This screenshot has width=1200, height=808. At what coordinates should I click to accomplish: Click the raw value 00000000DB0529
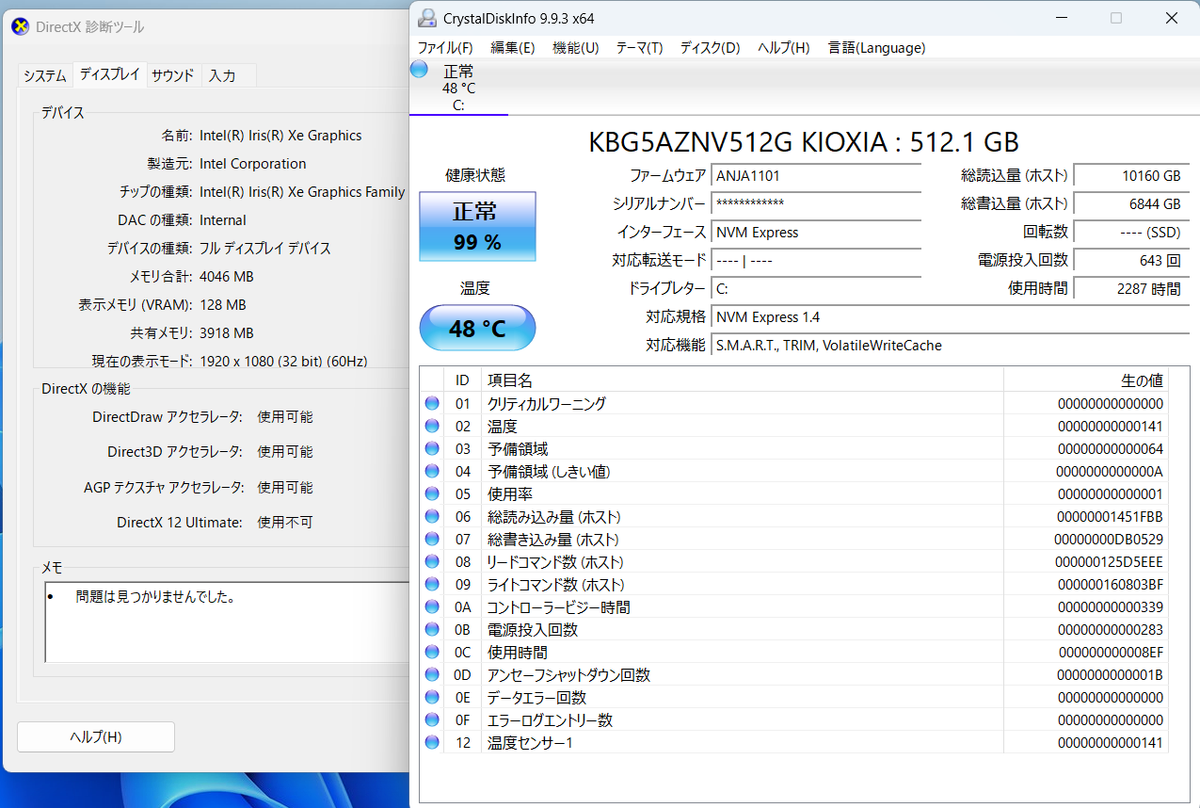coord(1110,539)
